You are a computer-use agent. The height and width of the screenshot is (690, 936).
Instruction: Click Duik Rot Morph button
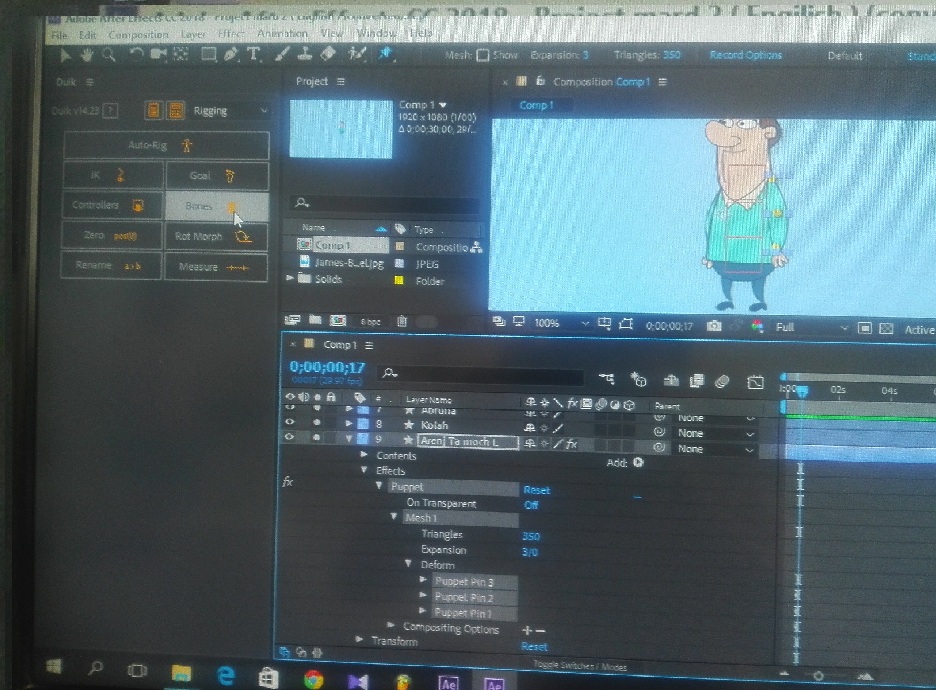point(215,236)
